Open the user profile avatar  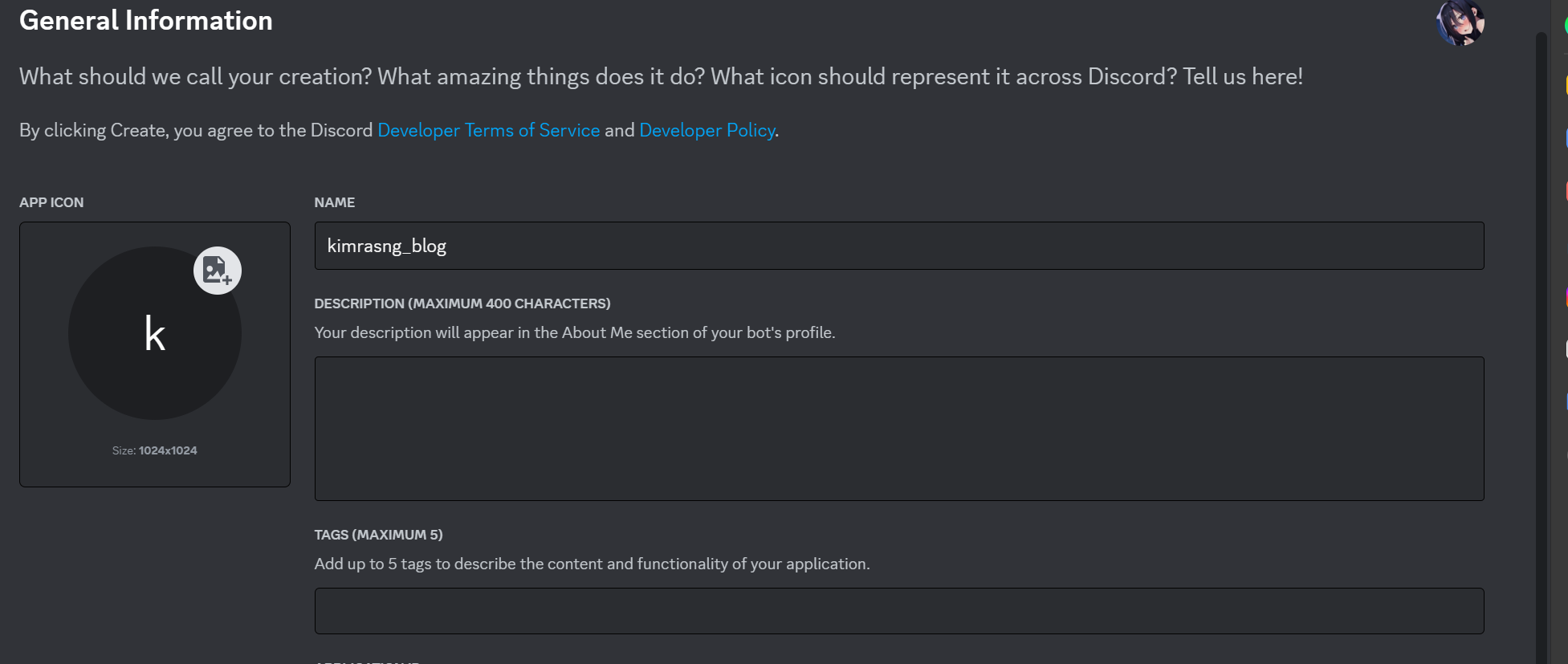pos(1460,22)
